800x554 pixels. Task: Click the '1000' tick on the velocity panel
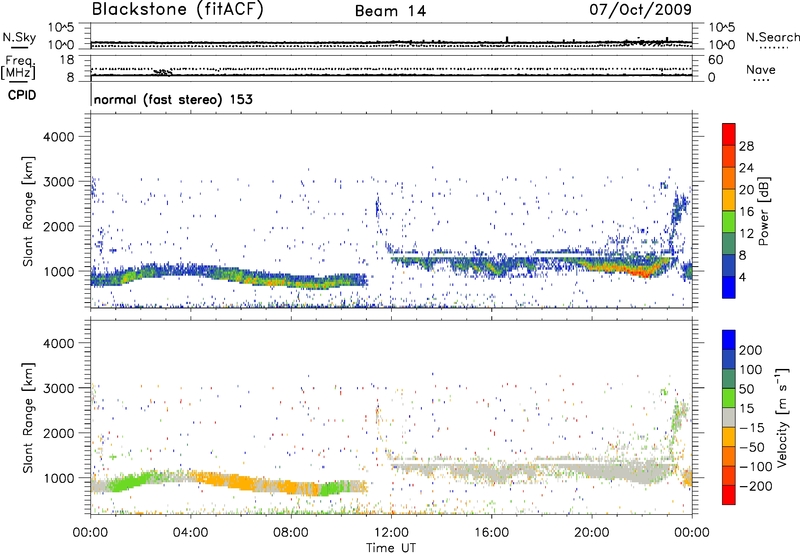[58, 478]
